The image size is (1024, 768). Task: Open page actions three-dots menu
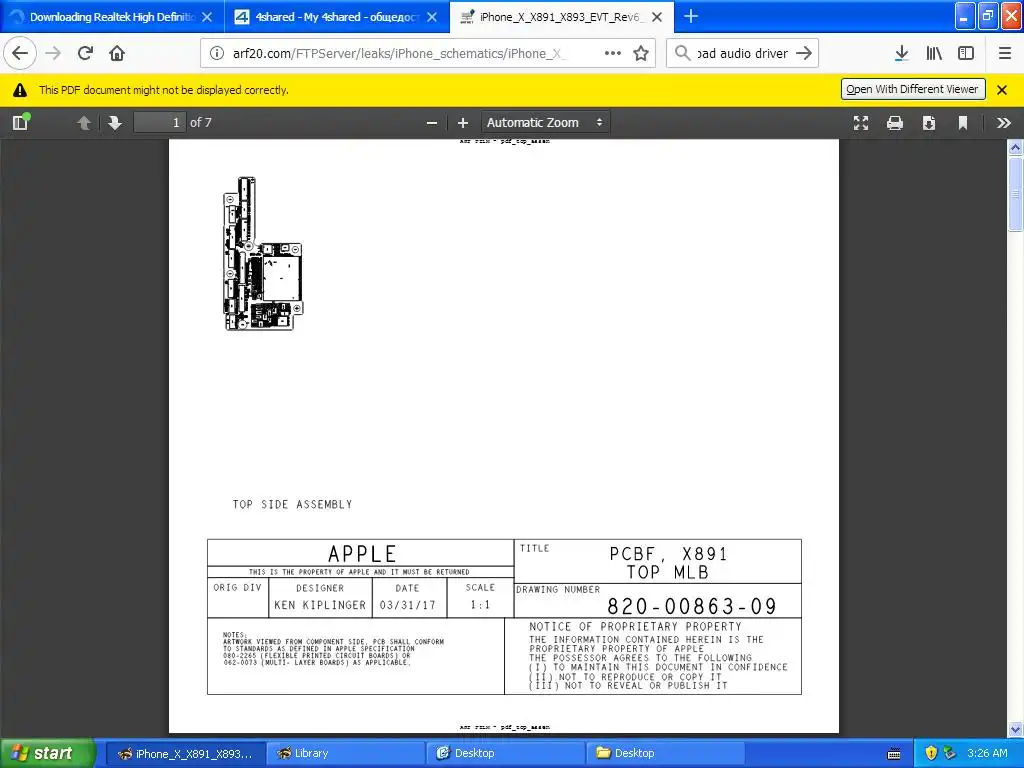pyautogui.click(x=613, y=53)
